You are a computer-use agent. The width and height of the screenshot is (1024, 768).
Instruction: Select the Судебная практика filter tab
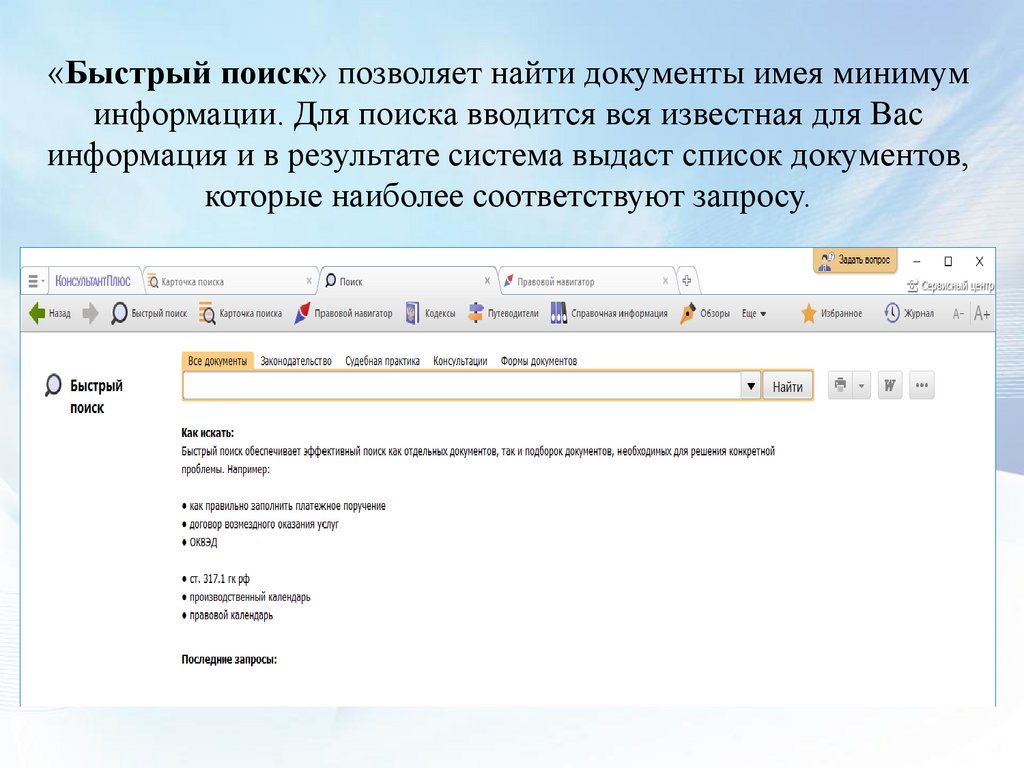point(382,361)
